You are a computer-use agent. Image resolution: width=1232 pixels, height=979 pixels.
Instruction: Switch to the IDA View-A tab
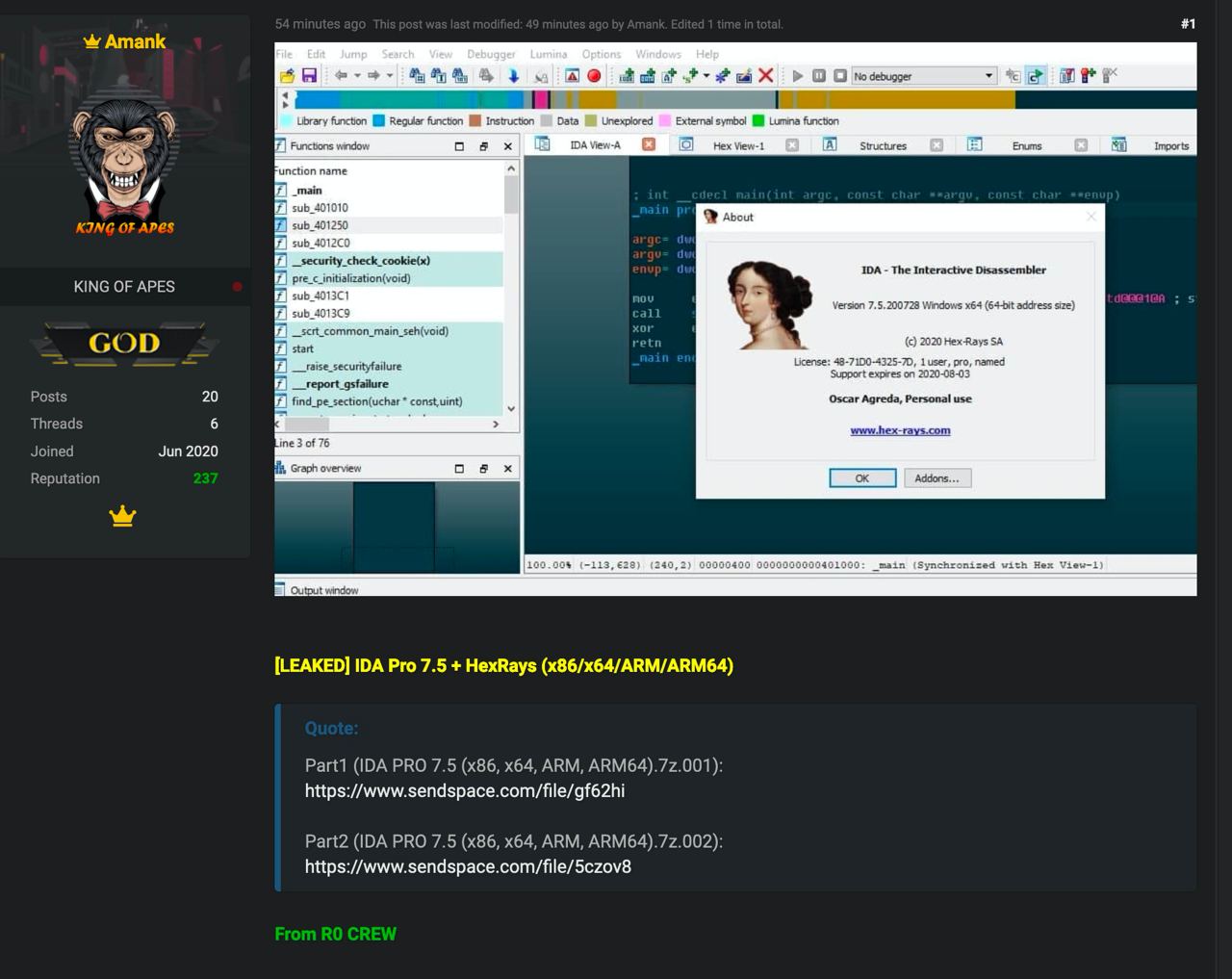(595, 145)
